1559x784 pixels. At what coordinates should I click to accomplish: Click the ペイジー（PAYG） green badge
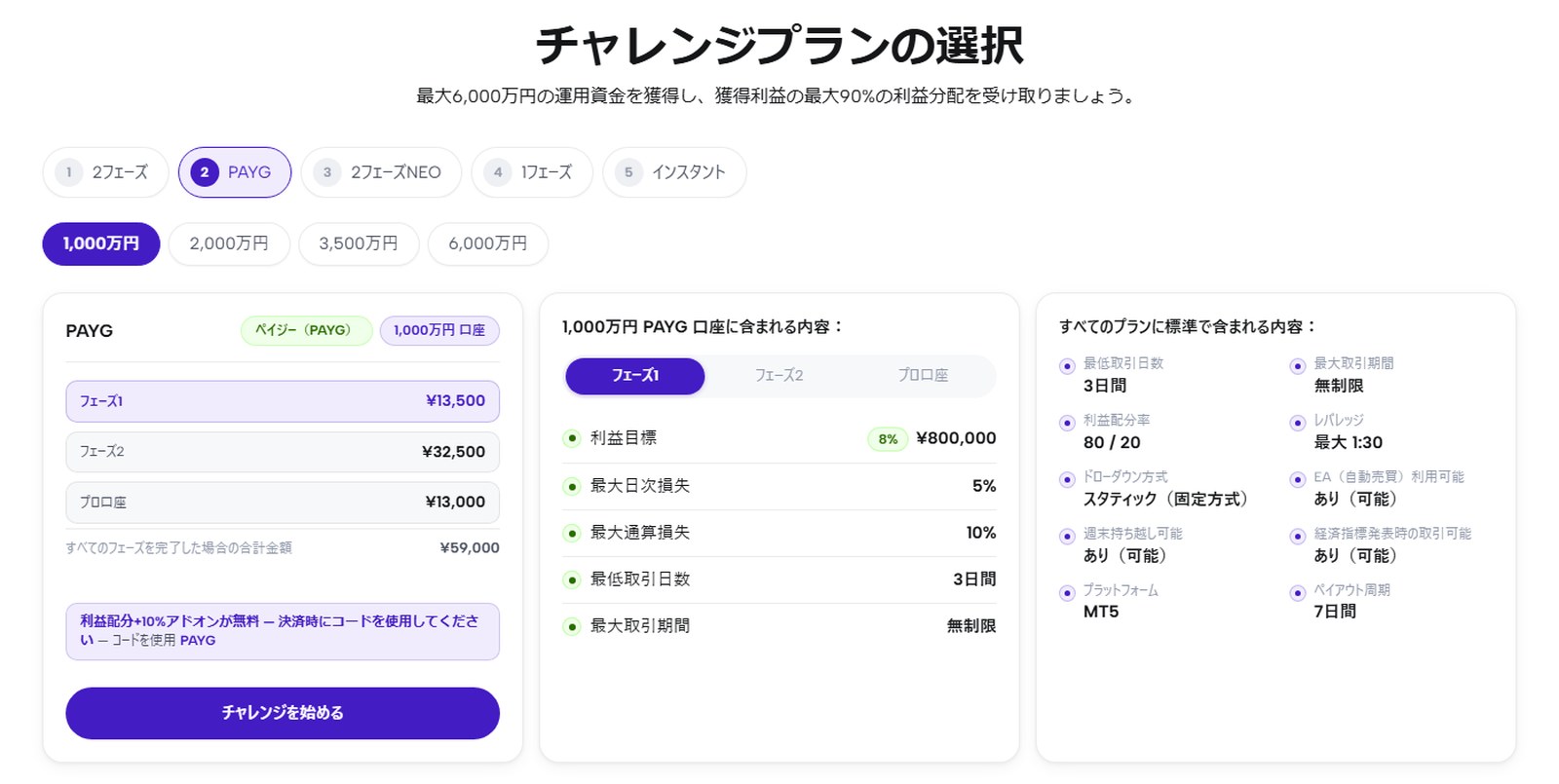coord(307,331)
